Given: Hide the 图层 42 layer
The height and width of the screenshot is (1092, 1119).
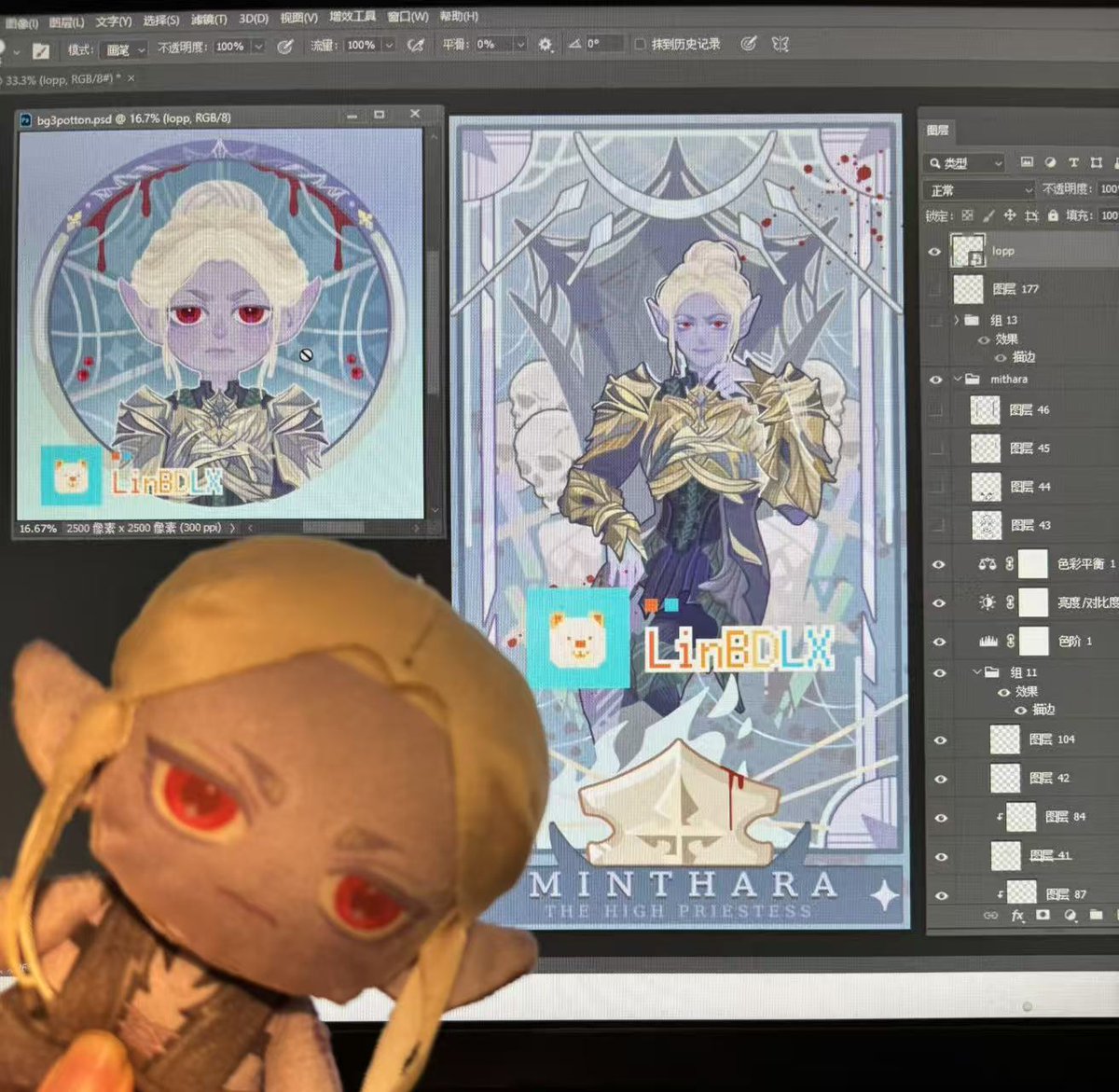Looking at the screenshot, I should (x=940, y=779).
